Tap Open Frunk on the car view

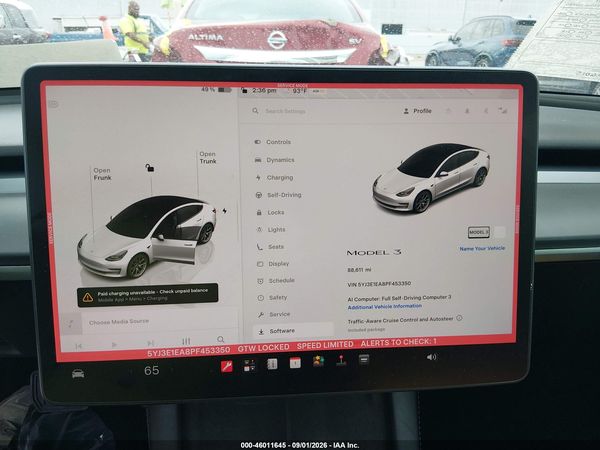tap(102, 174)
